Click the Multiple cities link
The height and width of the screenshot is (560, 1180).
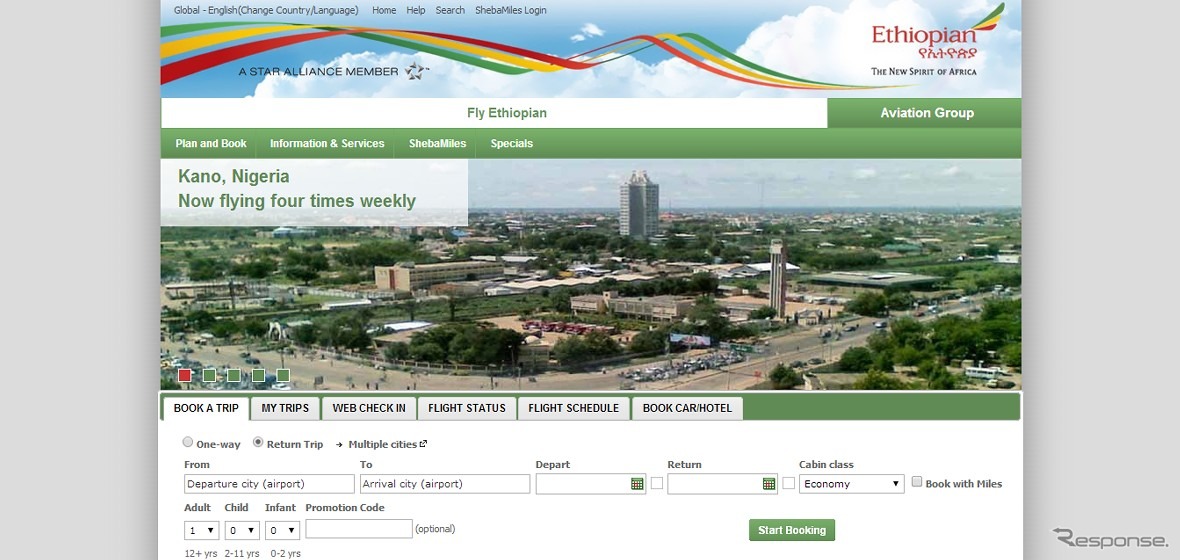(382, 444)
